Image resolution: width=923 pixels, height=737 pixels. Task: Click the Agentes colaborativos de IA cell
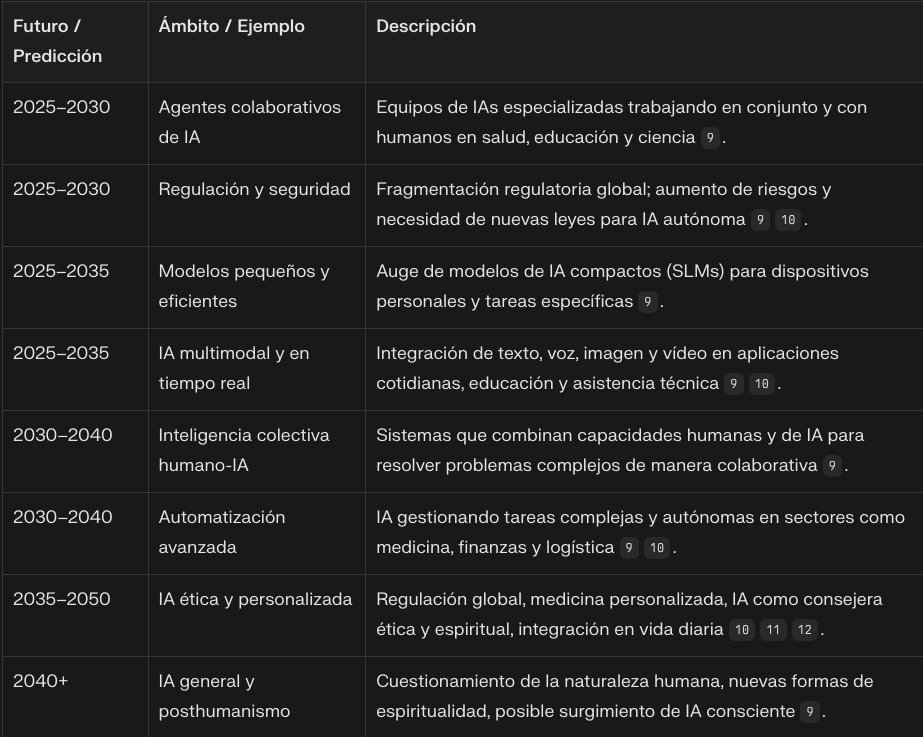tap(257, 123)
